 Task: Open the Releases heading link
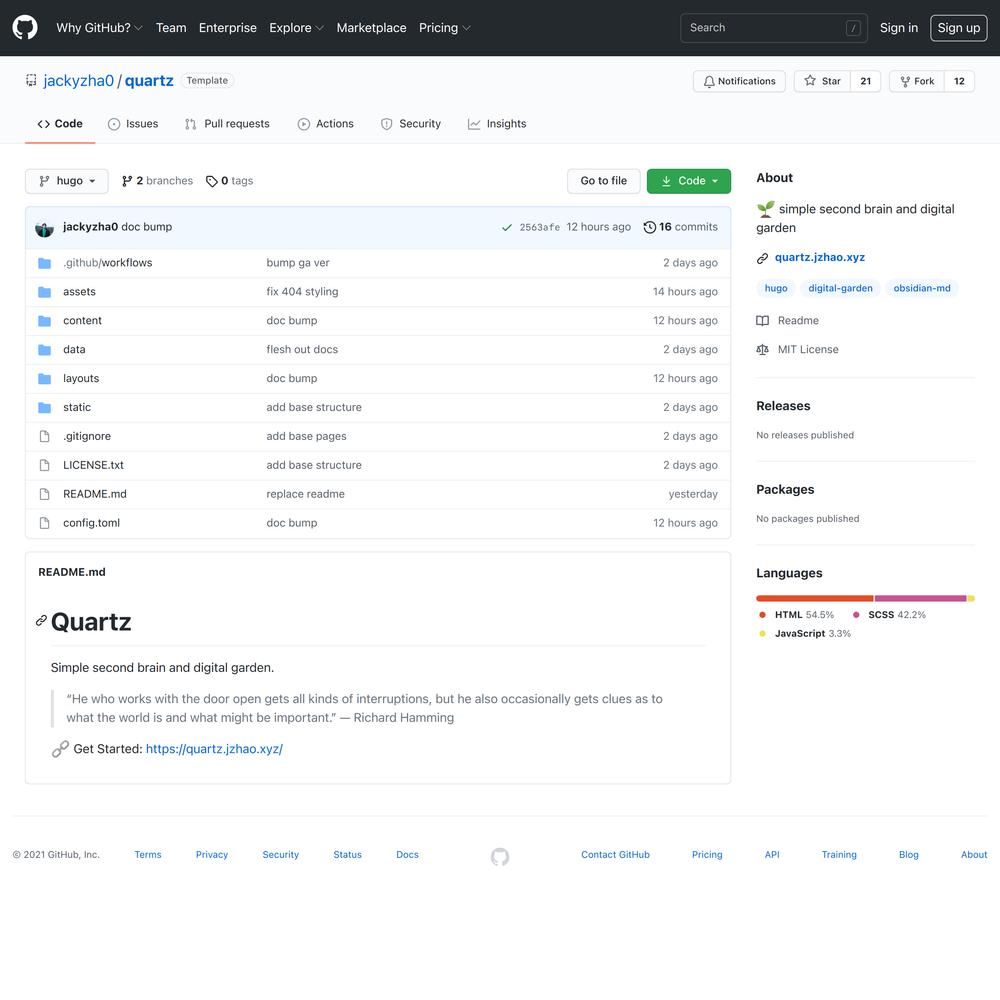(783, 406)
